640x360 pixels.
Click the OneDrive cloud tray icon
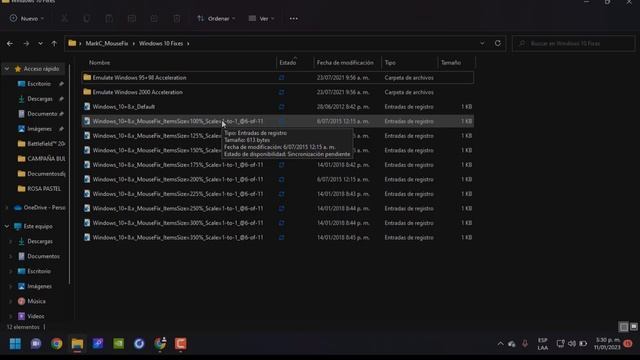click(512, 344)
